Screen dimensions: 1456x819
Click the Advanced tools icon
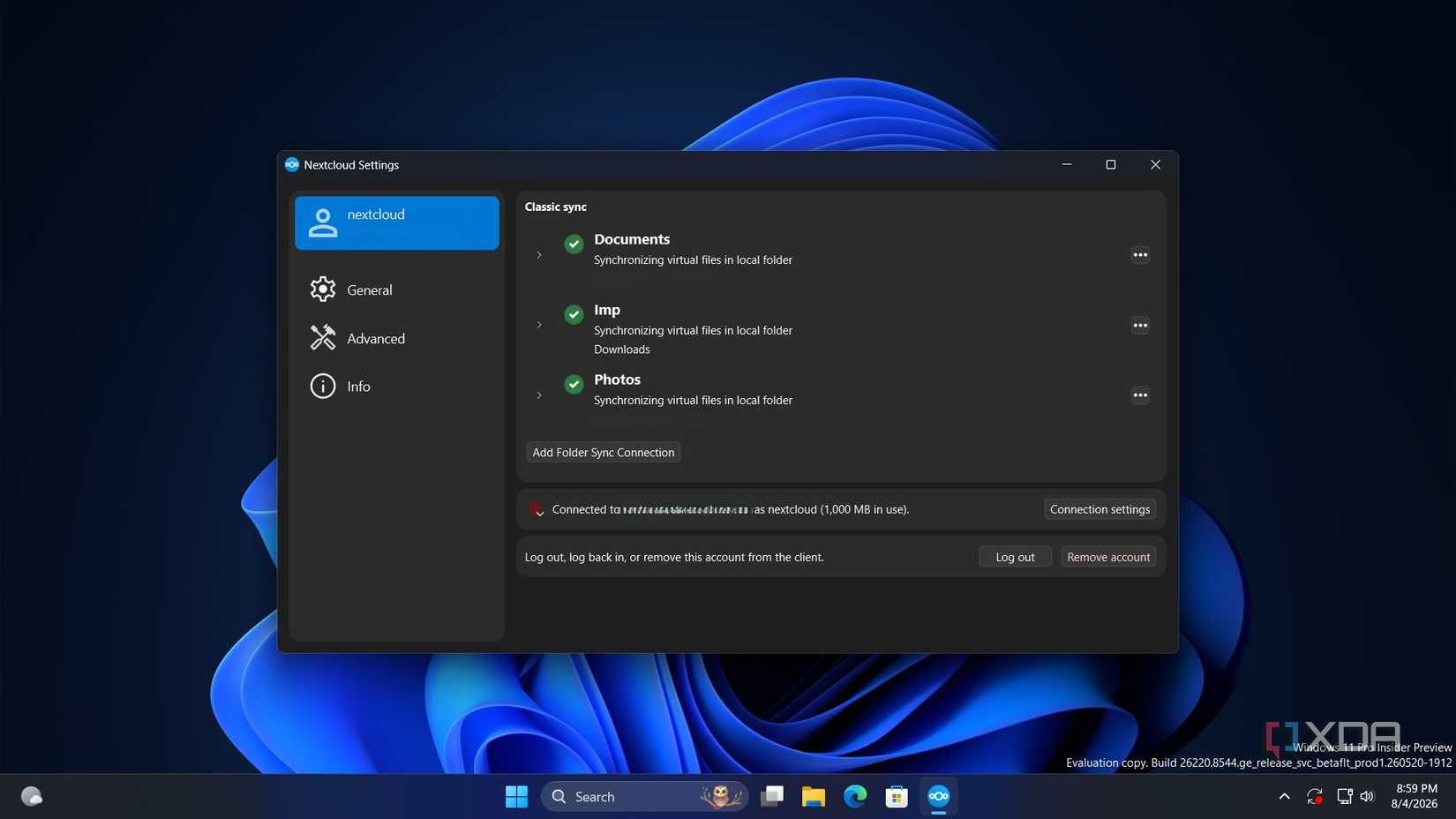click(323, 338)
